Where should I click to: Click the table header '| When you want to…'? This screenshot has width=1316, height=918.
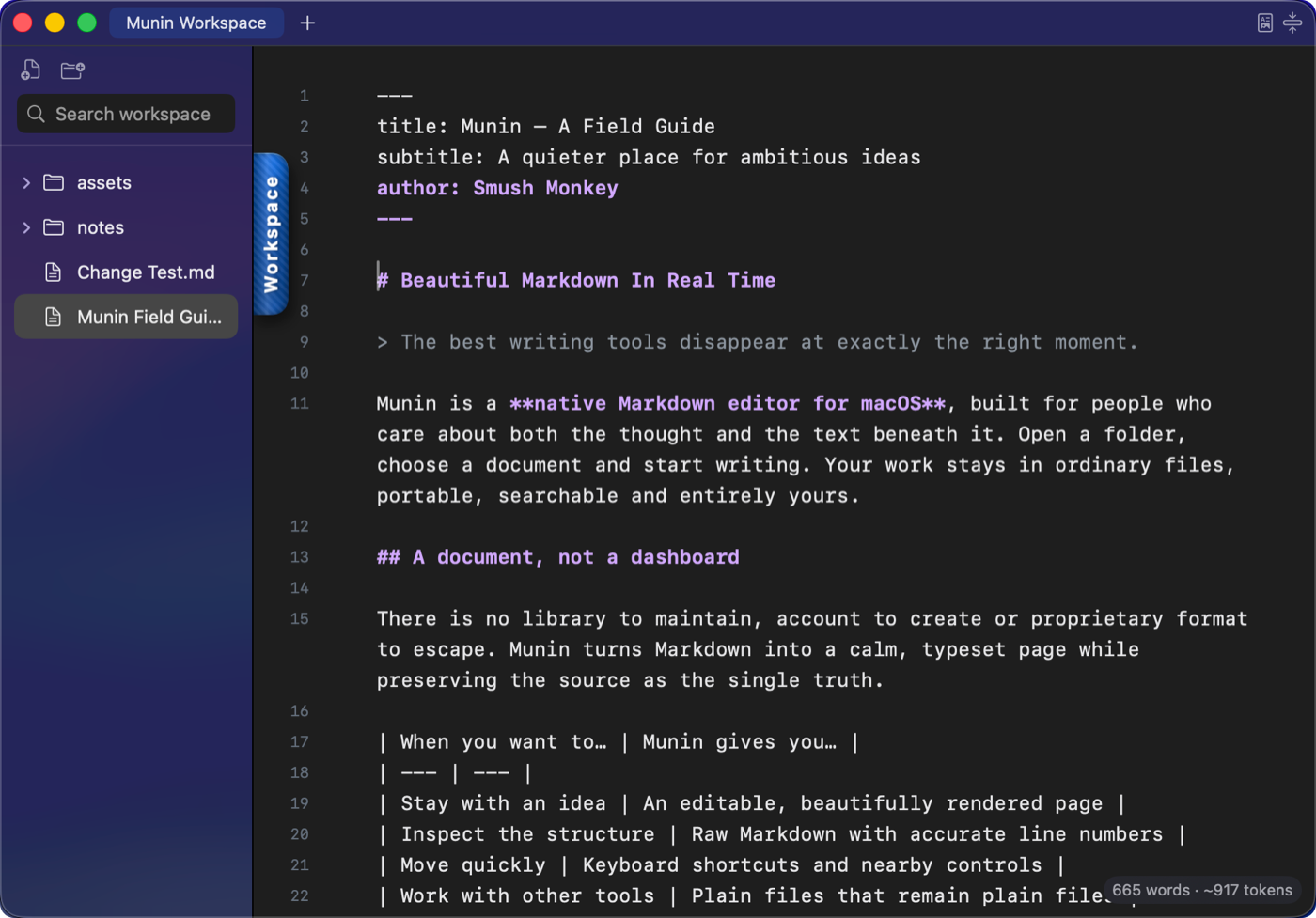(619, 742)
